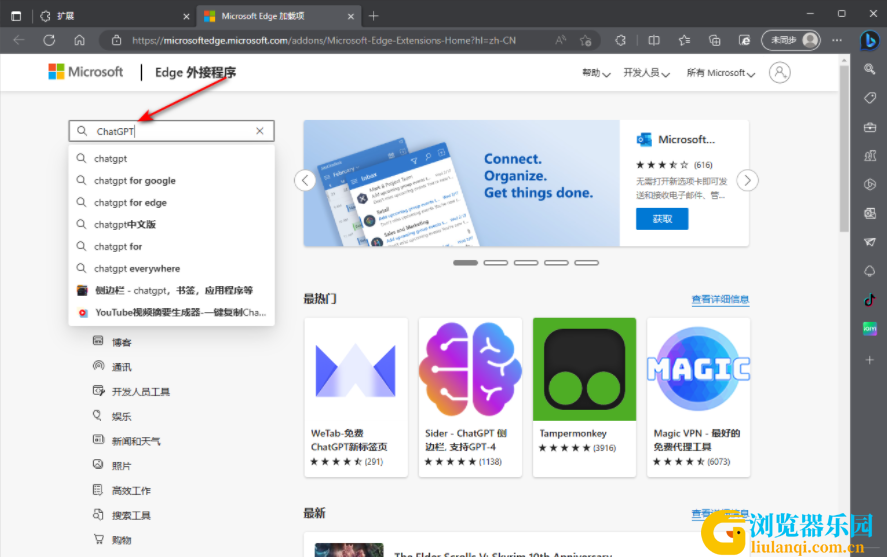Open the Tampermonkey extension card
This screenshot has height=557, width=887.
pyautogui.click(x=584, y=397)
